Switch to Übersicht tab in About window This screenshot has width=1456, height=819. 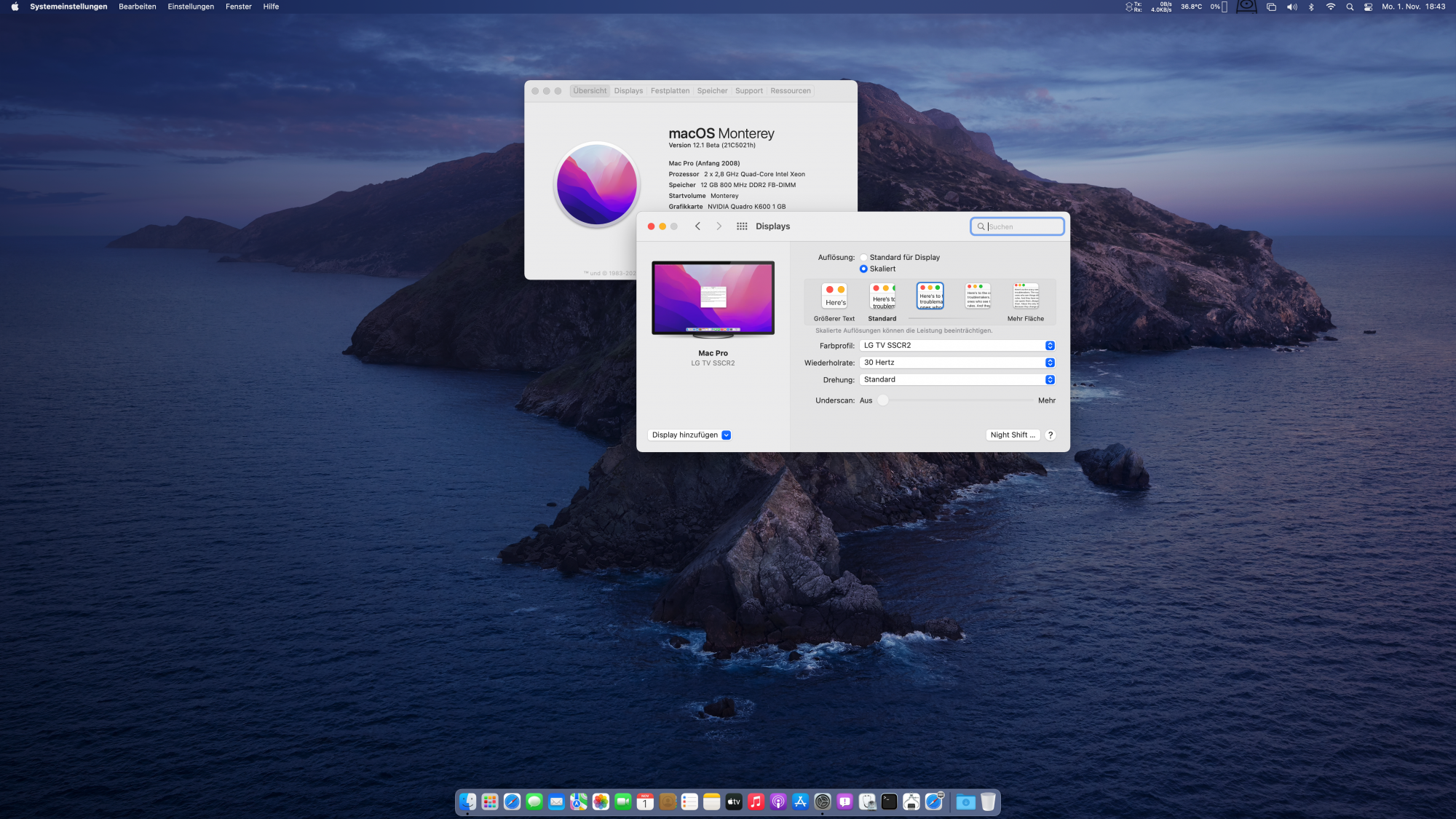[590, 91]
